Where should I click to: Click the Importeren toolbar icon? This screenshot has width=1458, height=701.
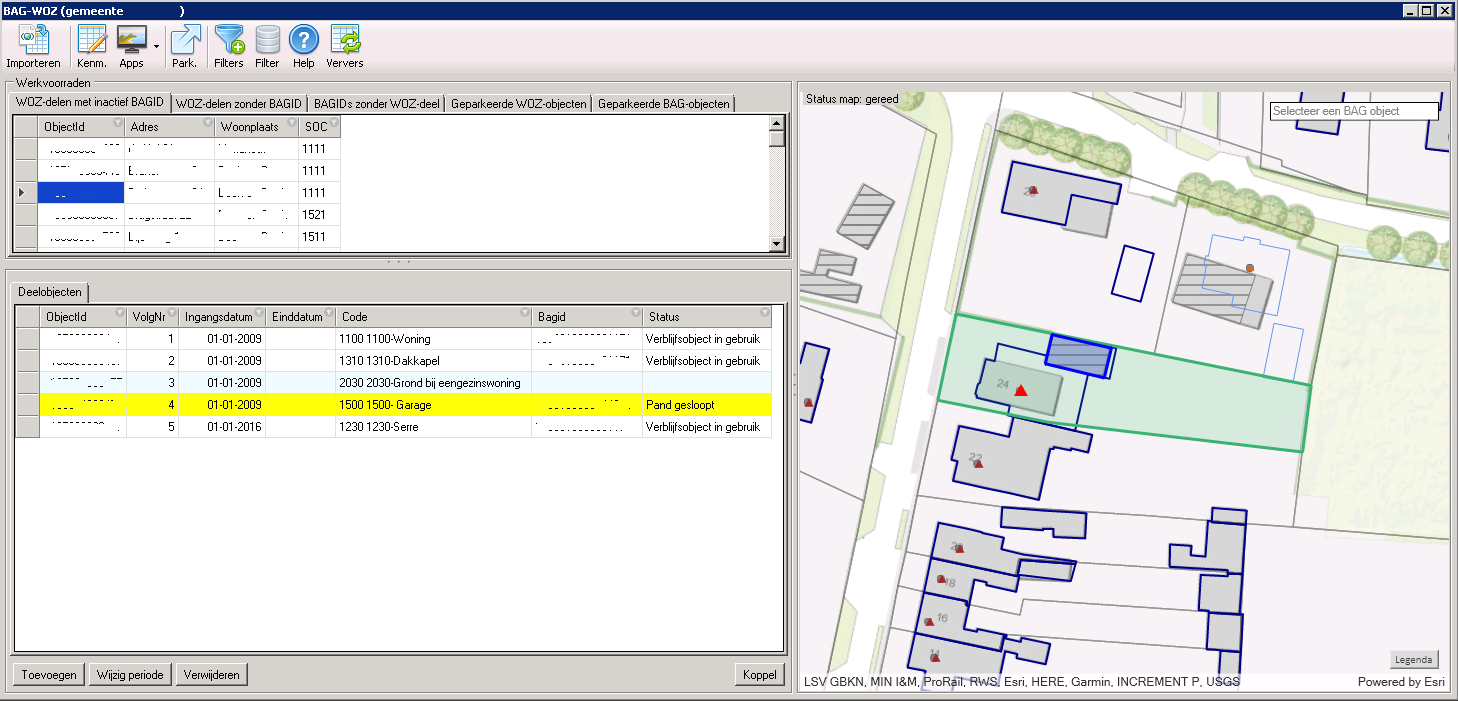point(33,41)
